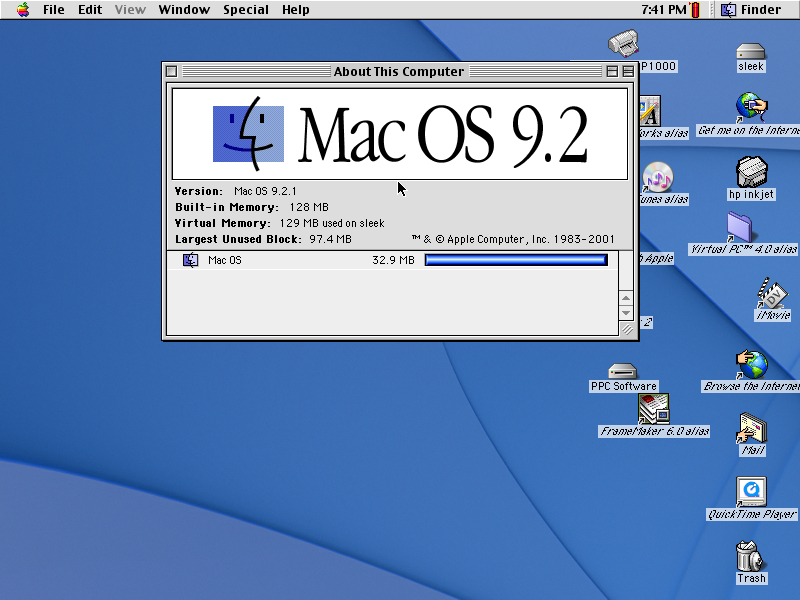
Task: Select the PPC Software disk icon
Action: coord(622,371)
